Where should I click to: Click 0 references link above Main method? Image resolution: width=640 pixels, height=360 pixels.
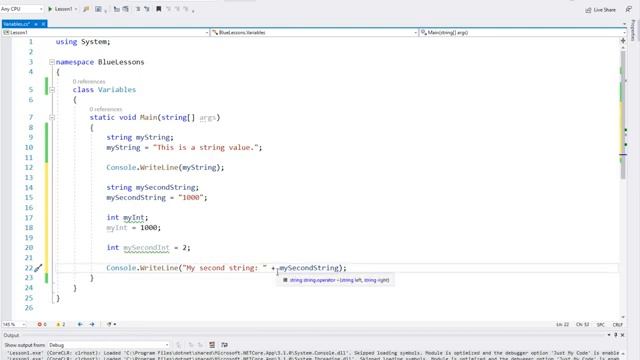106,109
